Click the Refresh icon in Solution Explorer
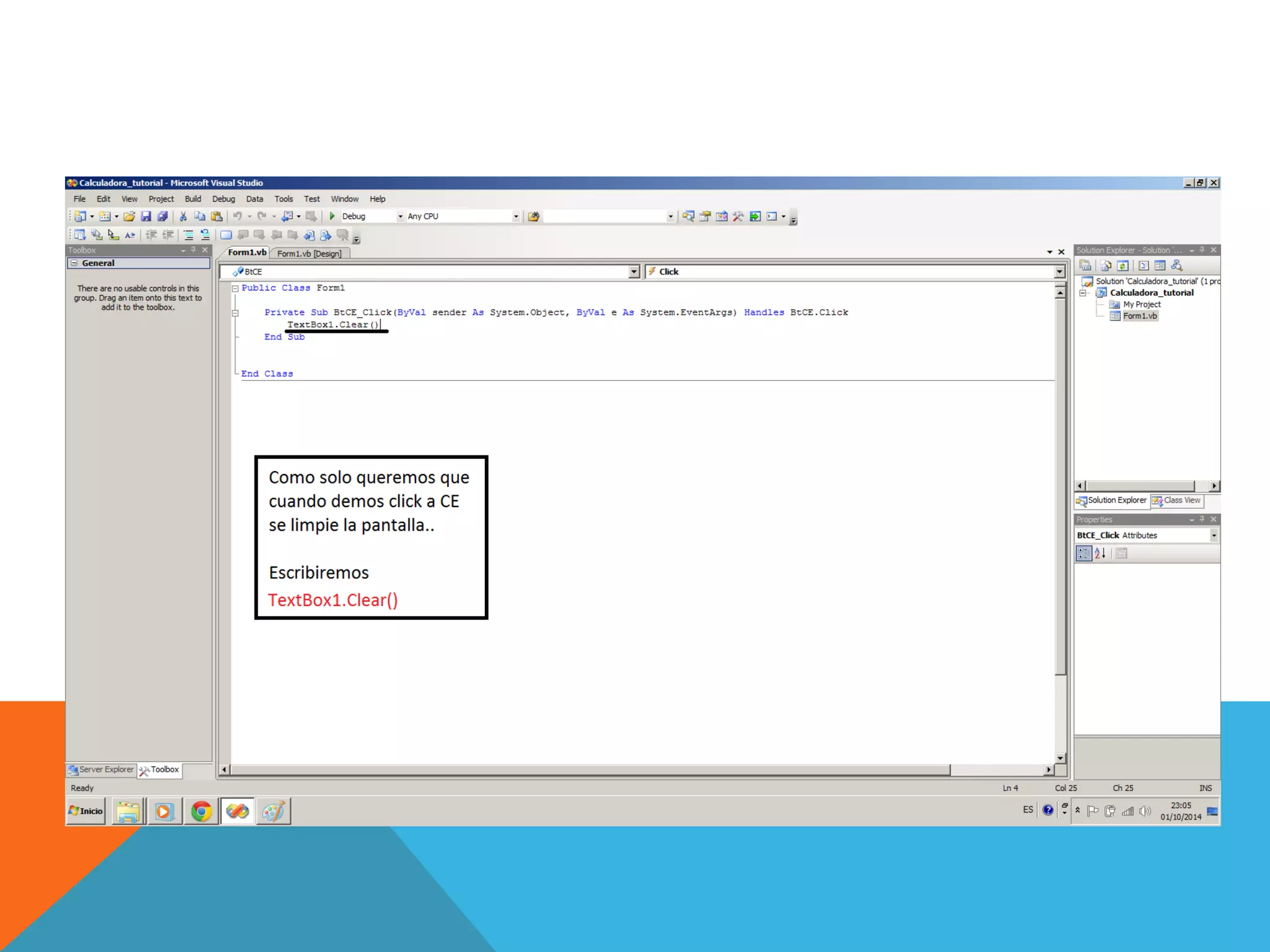1270x952 pixels. pyautogui.click(x=1123, y=266)
